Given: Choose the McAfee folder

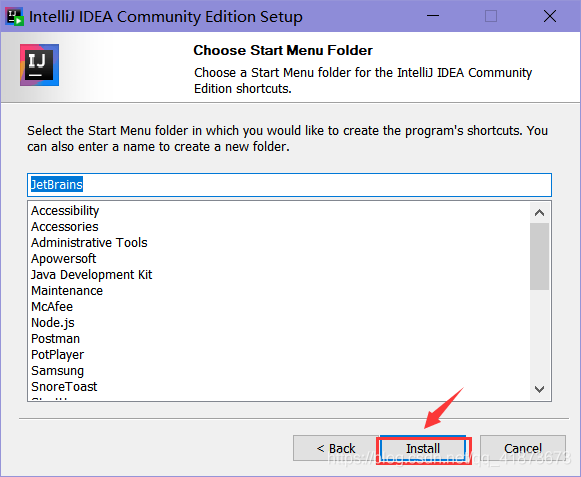Looking at the screenshot, I should pos(52,307).
